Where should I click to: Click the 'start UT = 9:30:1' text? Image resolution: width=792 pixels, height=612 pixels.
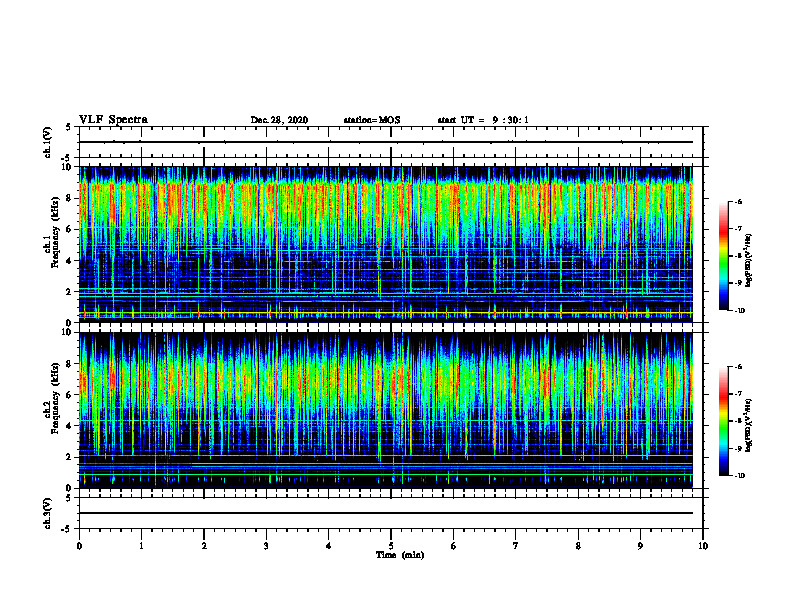[x=483, y=120]
